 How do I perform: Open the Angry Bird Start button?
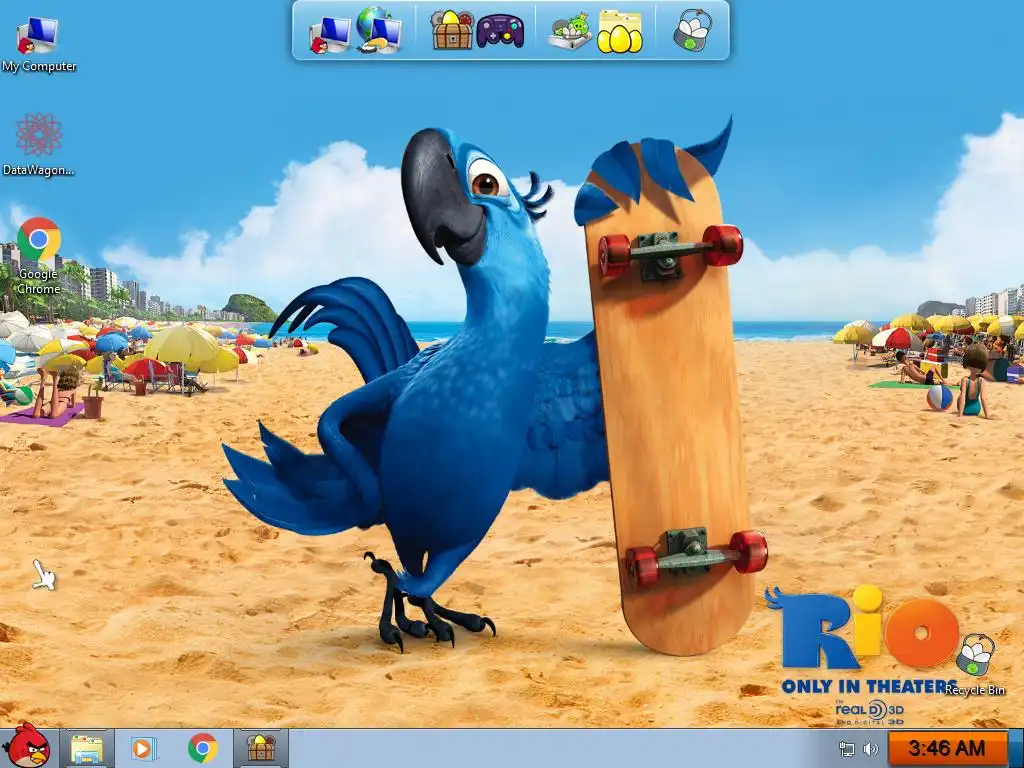[27, 746]
